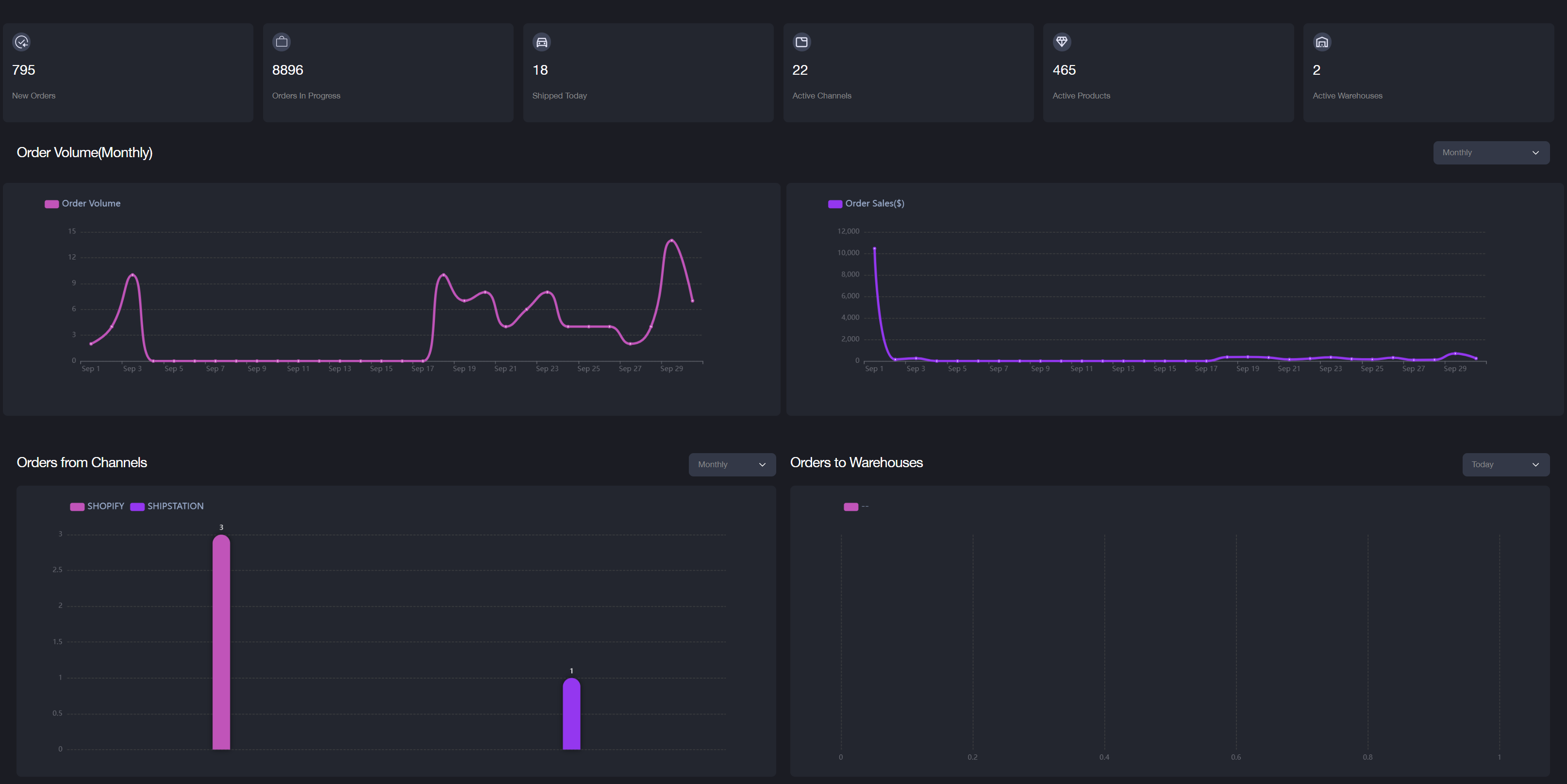Open the Monthly dropdown for Order Volume
This screenshot has height=784, width=1567.
[x=1491, y=152]
